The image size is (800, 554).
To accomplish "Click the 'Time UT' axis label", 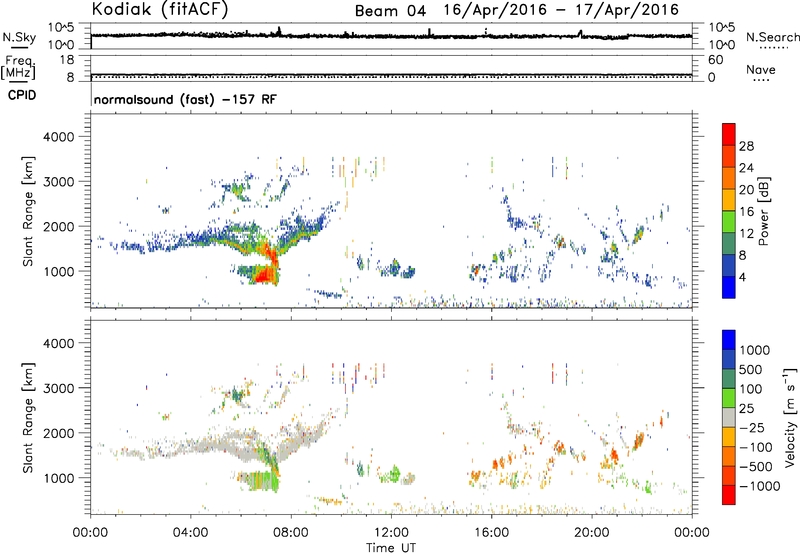I will click(391, 548).
